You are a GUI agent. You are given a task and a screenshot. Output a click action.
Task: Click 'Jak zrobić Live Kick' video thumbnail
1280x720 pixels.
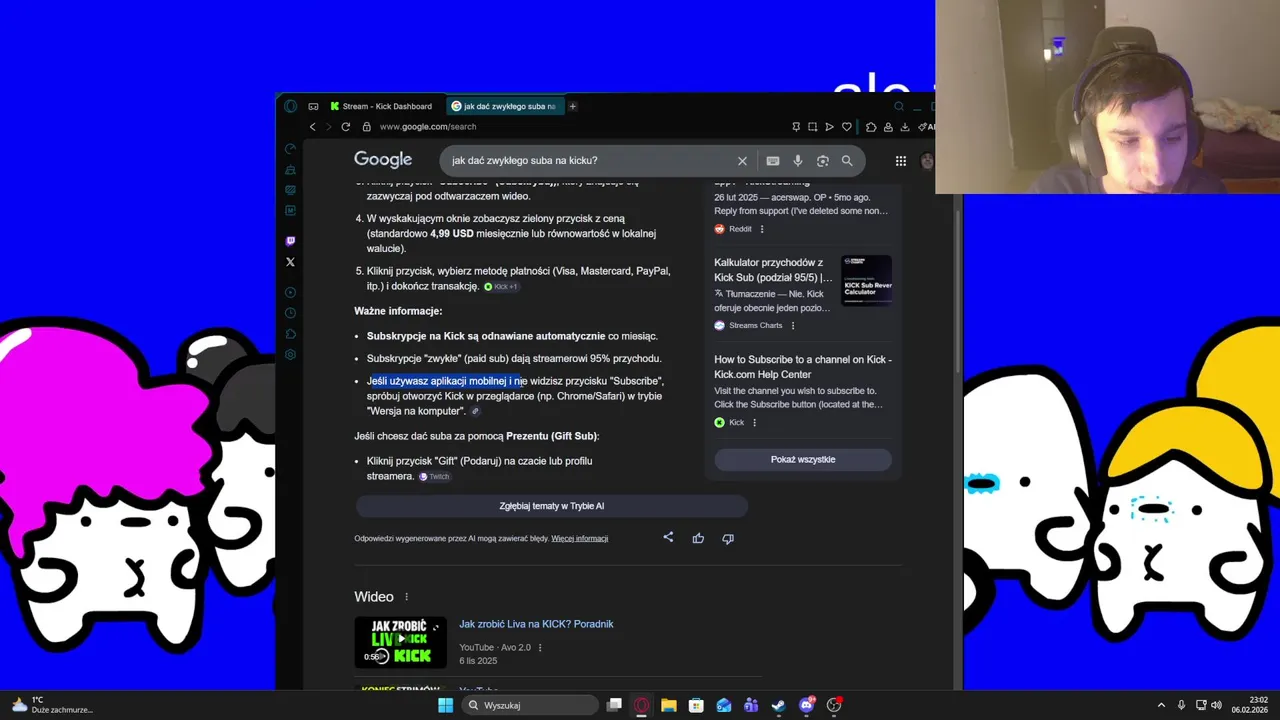click(x=400, y=642)
